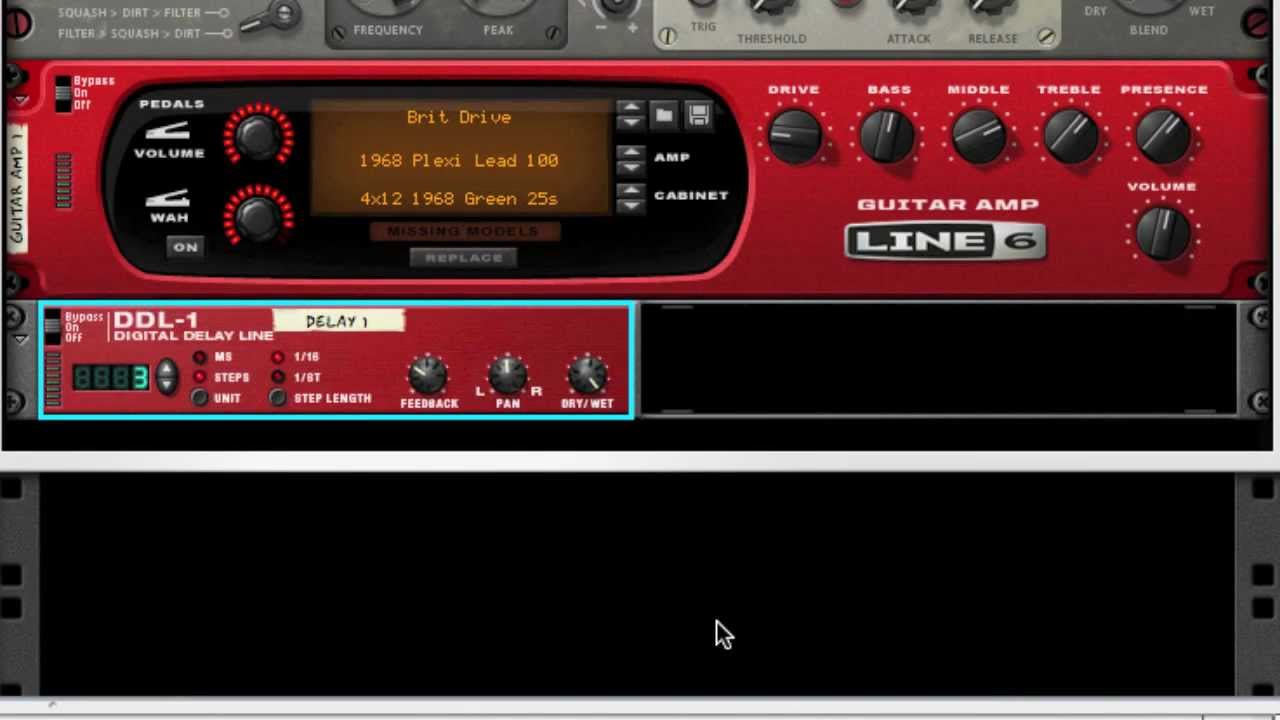Image resolution: width=1280 pixels, height=720 pixels.
Task: Click the Step Length button
Action: [279, 398]
